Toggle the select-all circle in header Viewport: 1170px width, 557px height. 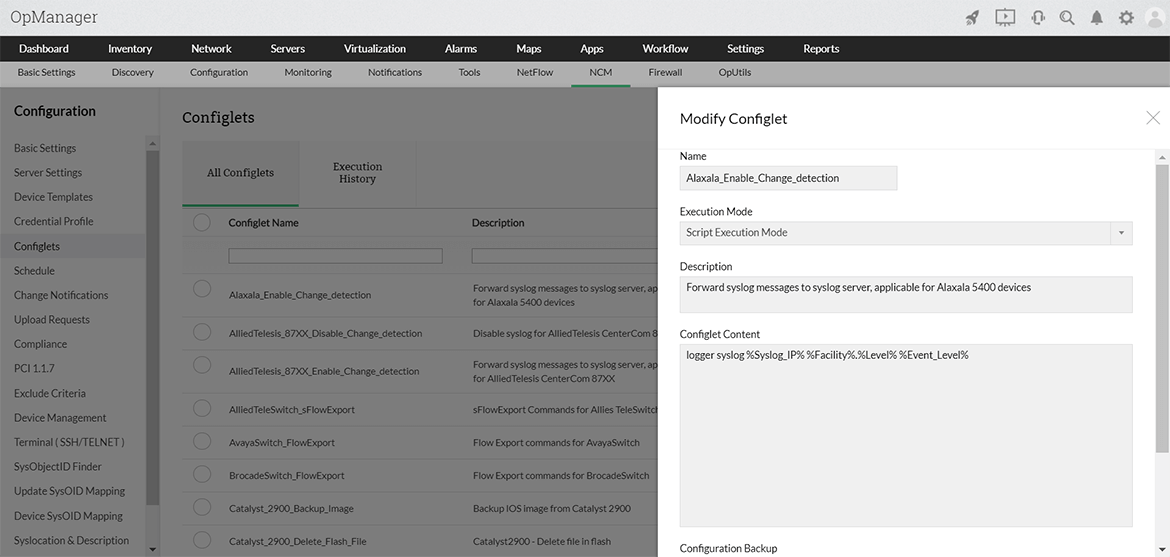pyautogui.click(x=202, y=222)
